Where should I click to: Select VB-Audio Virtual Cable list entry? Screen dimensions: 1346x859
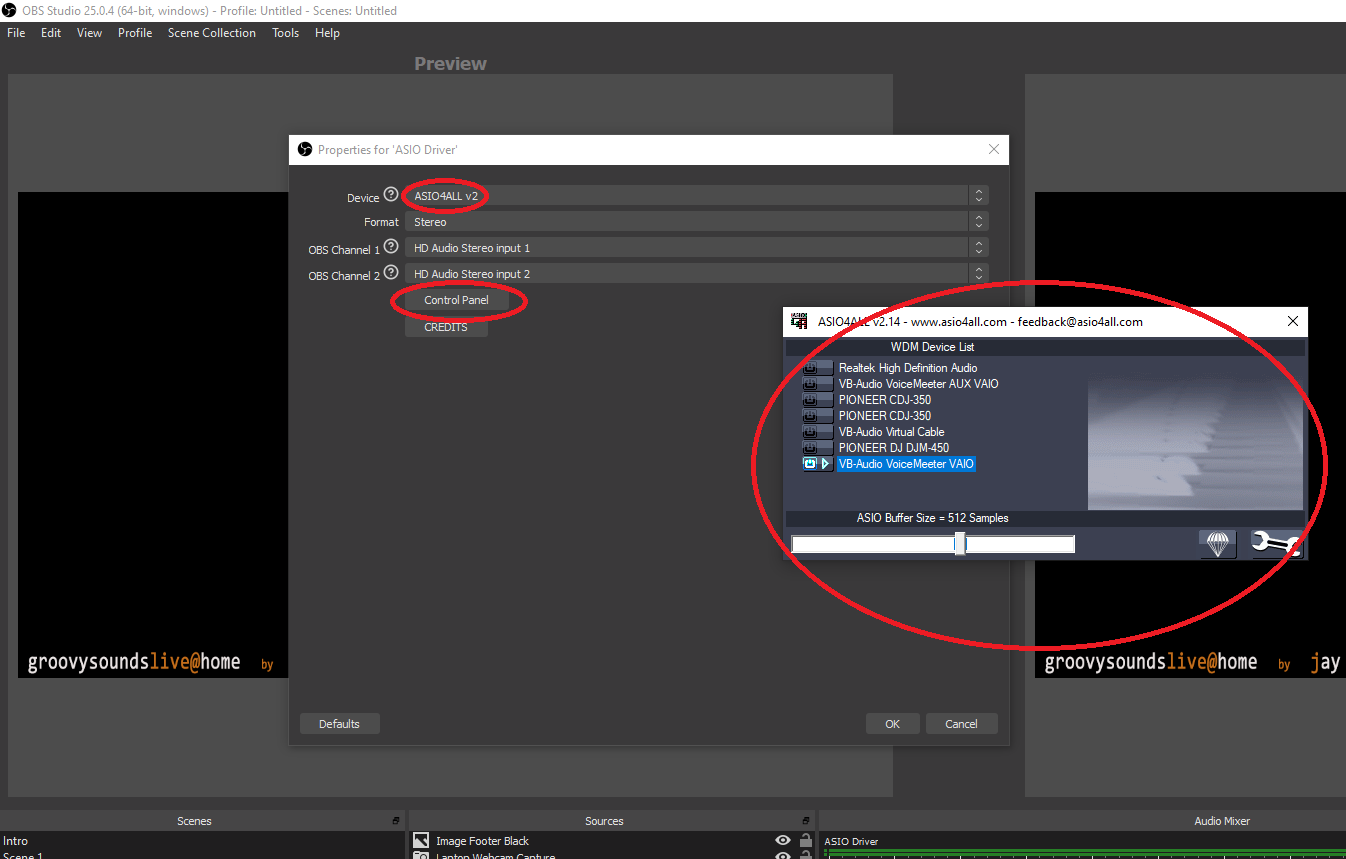pyautogui.click(x=891, y=432)
